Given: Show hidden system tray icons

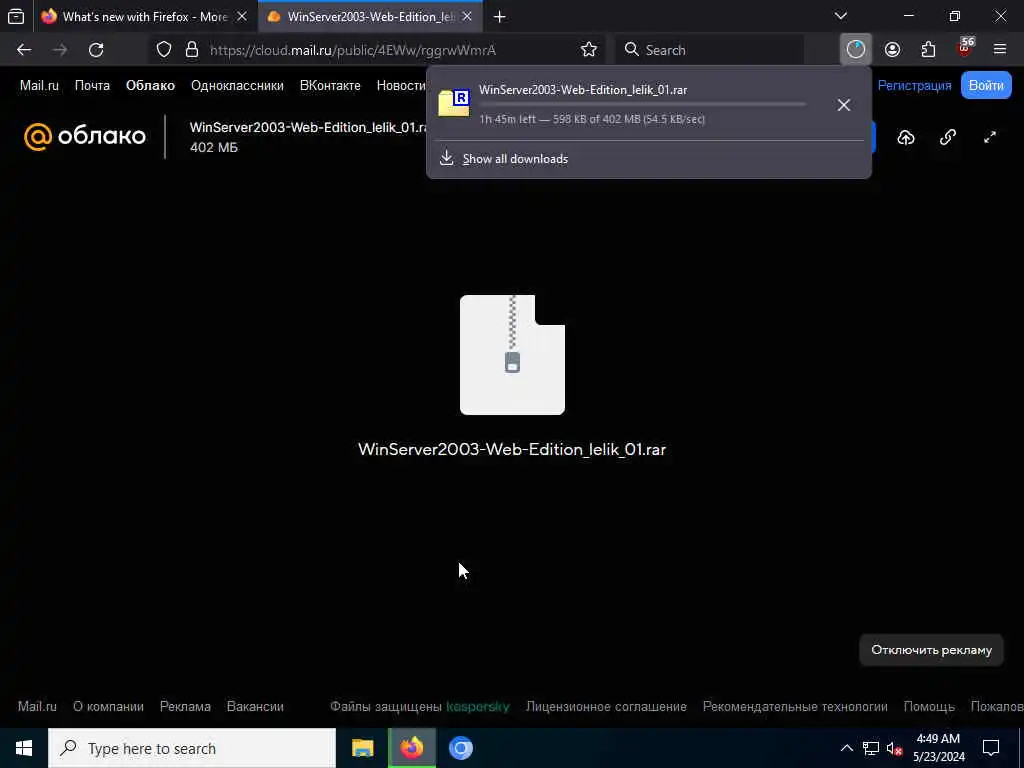Looking at the screenshot, I should 846,748.
